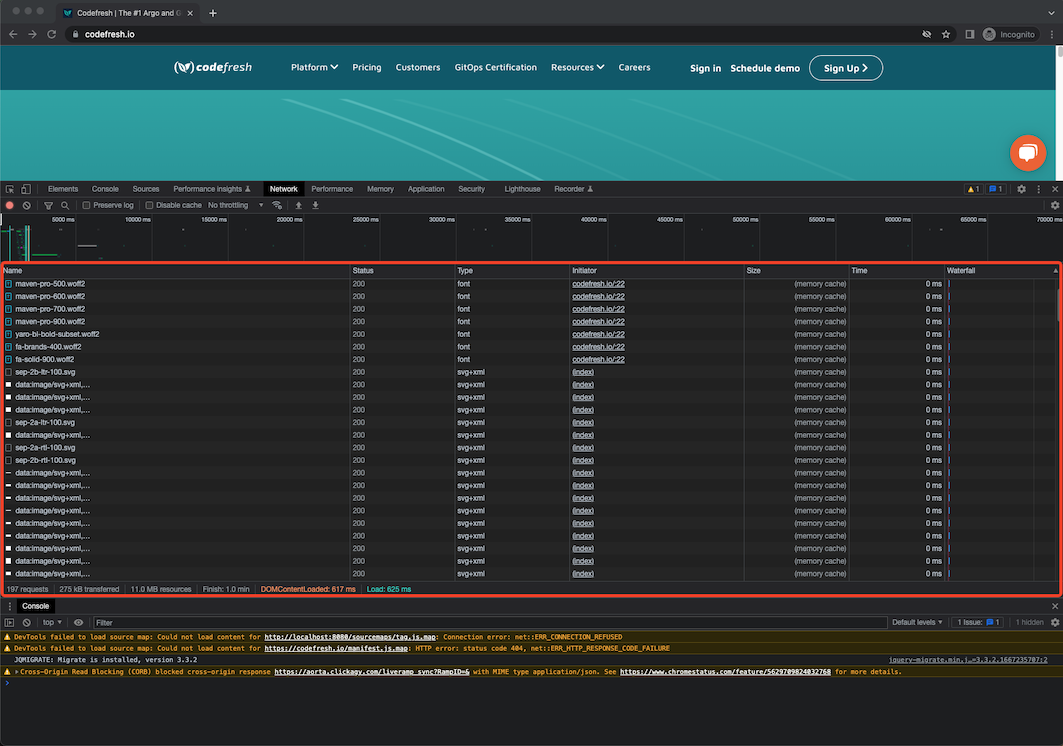1063x746 pixels.
Task: Open the No throttling dropdown
Action: point(233,205)
